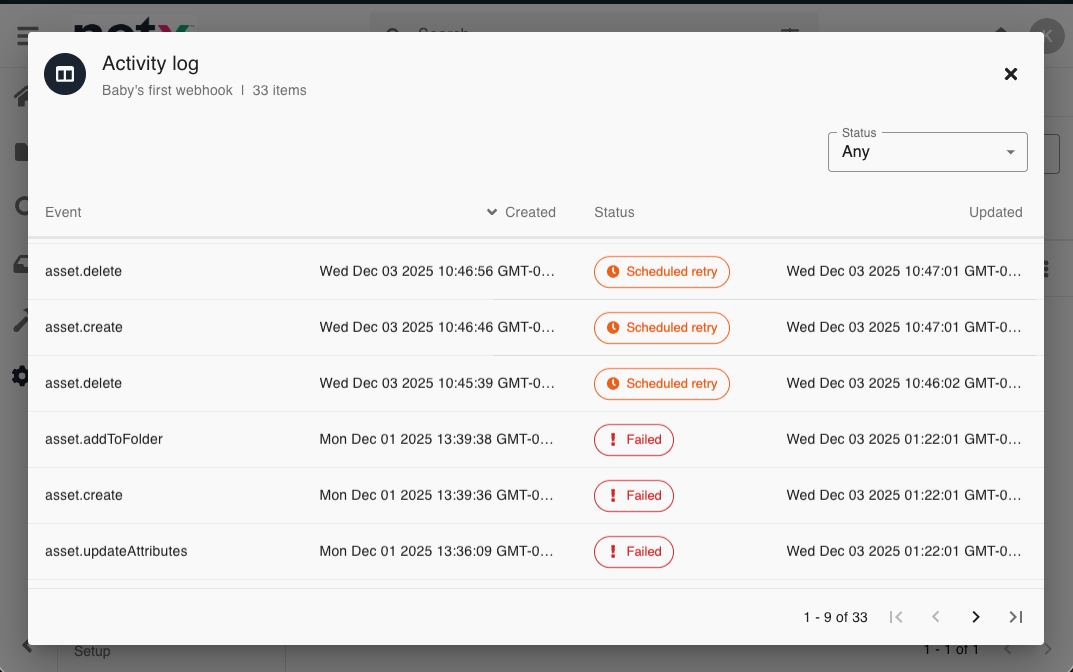Open the user avatar at top right
This screenshot has width=1073, height=672.
[1047, 37]
